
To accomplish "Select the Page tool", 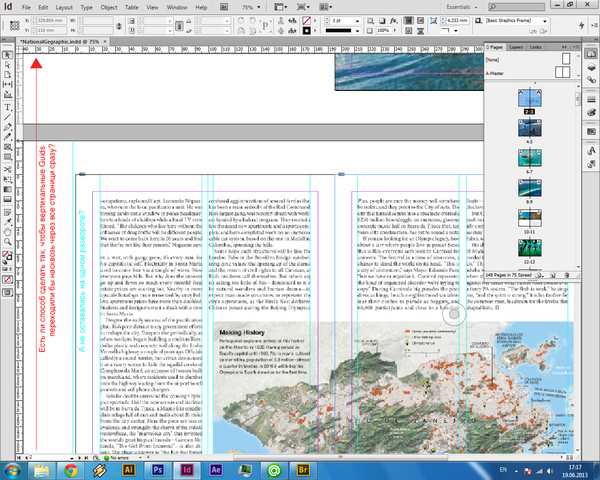I will [7, 75].
